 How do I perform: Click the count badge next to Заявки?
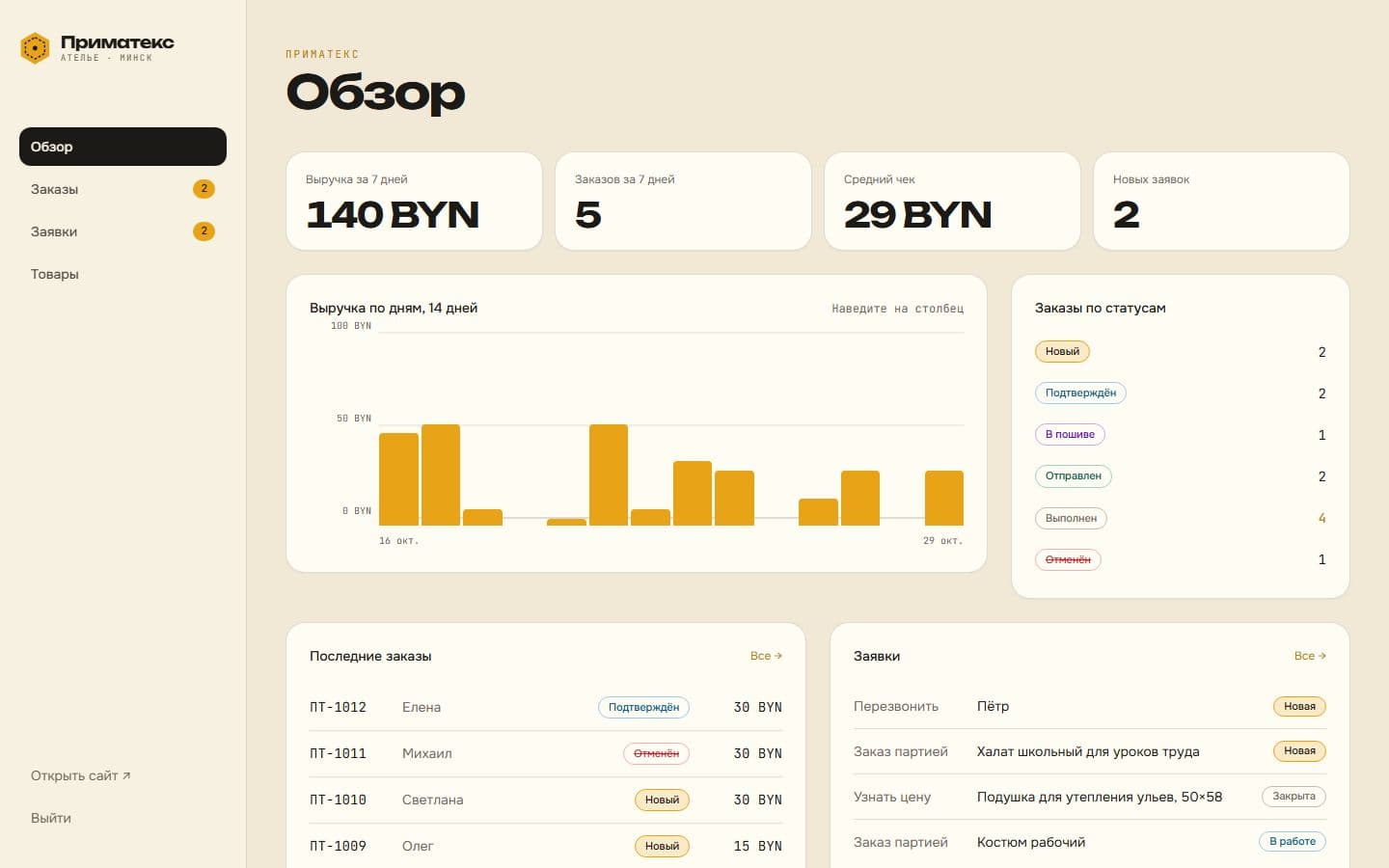tap(204, 231)
